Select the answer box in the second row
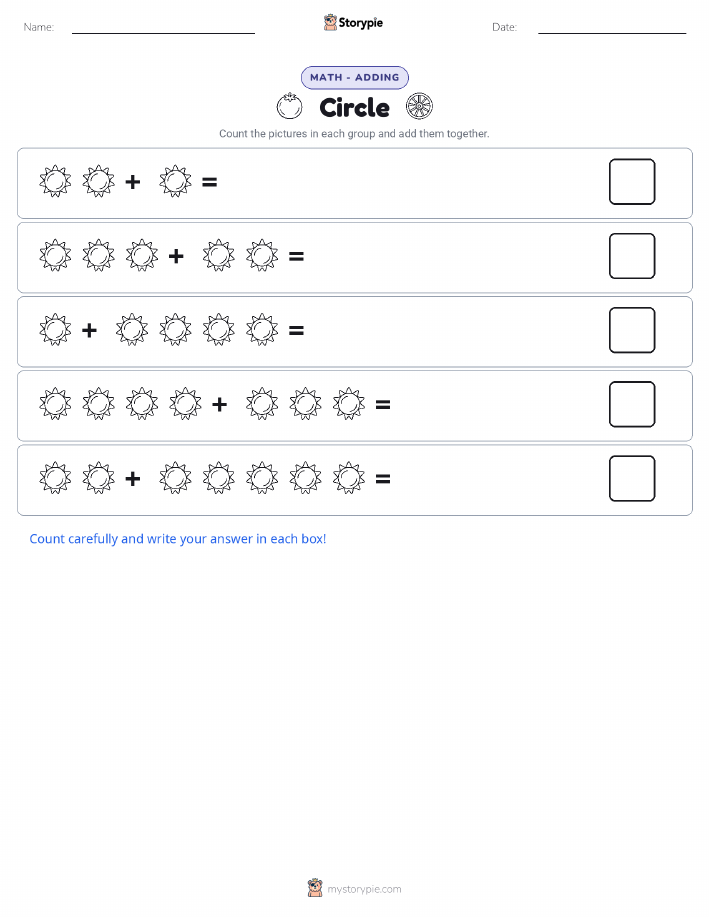Viewport: 709px width, 917px height. click(632, 256)
